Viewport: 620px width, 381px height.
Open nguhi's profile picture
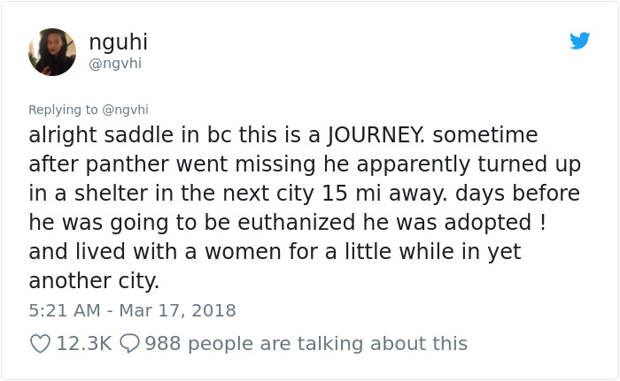(52, 52)
